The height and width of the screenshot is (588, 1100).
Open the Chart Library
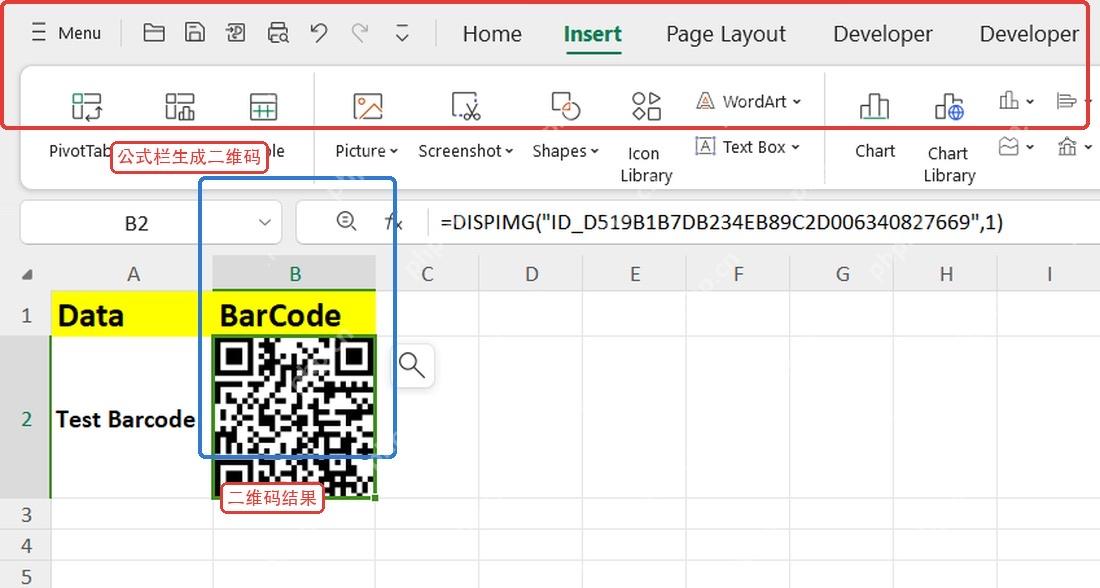(949, 138)
